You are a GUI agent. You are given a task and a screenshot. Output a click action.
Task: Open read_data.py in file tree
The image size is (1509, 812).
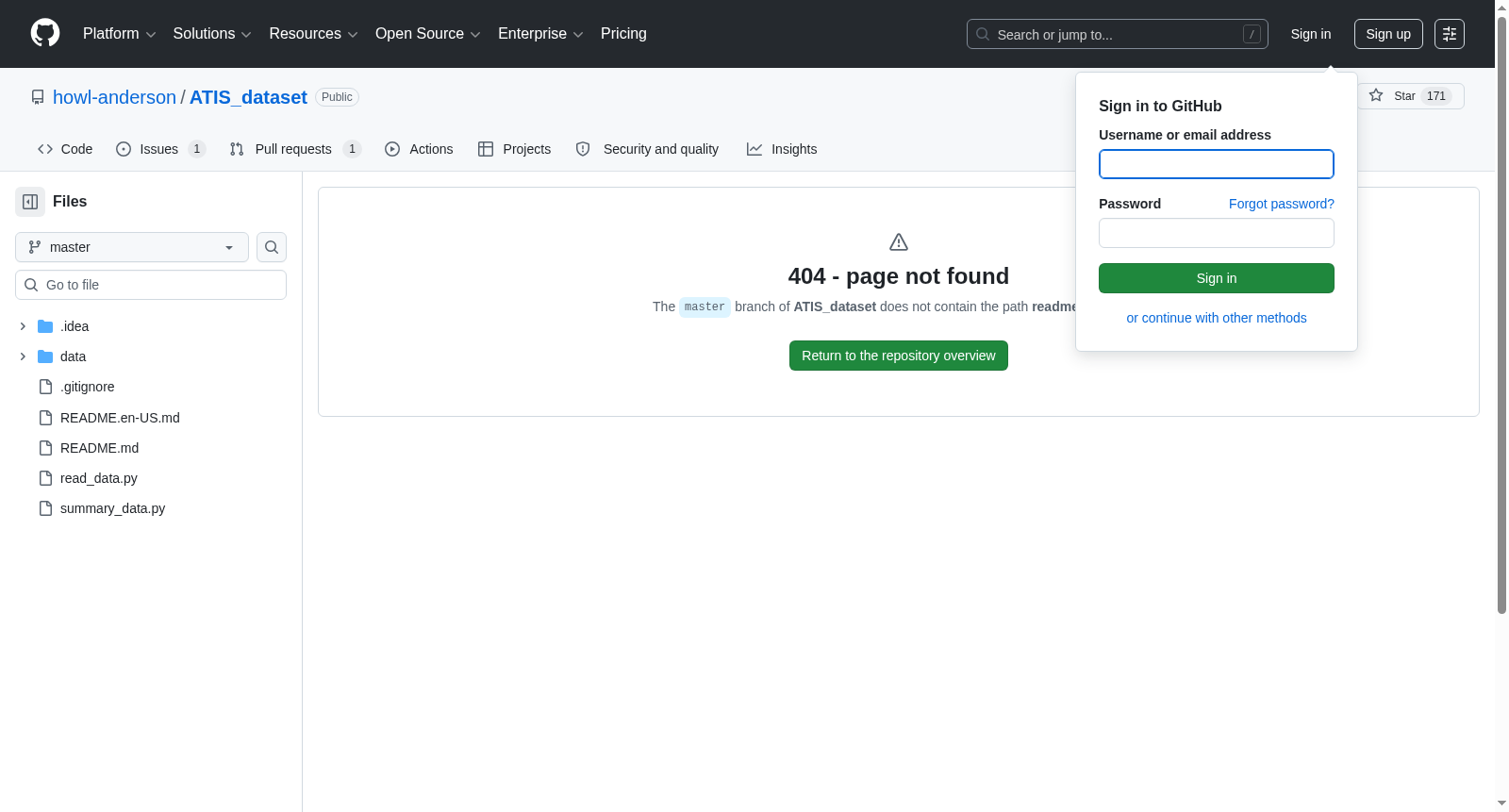[99, 478]
